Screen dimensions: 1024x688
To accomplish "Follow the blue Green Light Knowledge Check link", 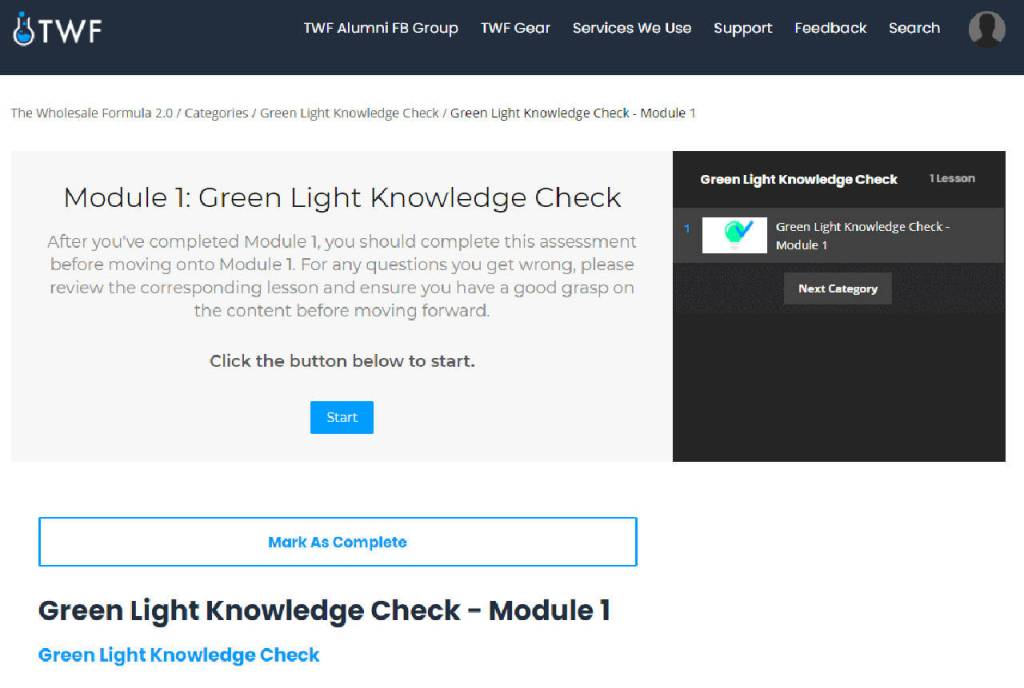I will point(179,655).
